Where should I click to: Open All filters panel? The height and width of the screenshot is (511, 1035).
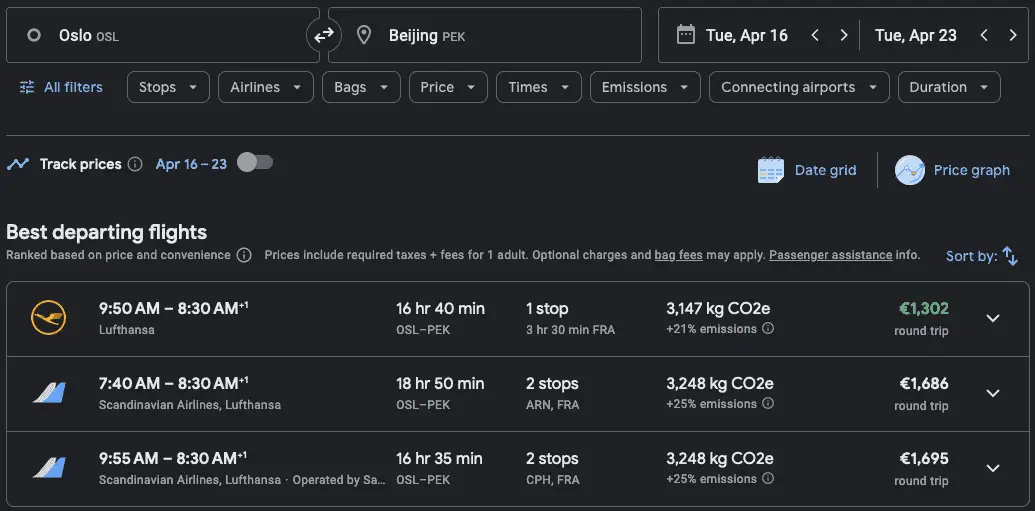click(61, 87)
